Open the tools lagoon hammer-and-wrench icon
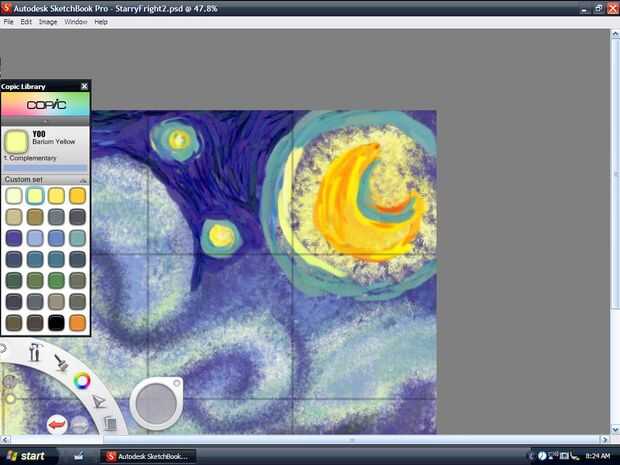The height and width of the screenshot is (465, 620). click(x=35, y=352)
